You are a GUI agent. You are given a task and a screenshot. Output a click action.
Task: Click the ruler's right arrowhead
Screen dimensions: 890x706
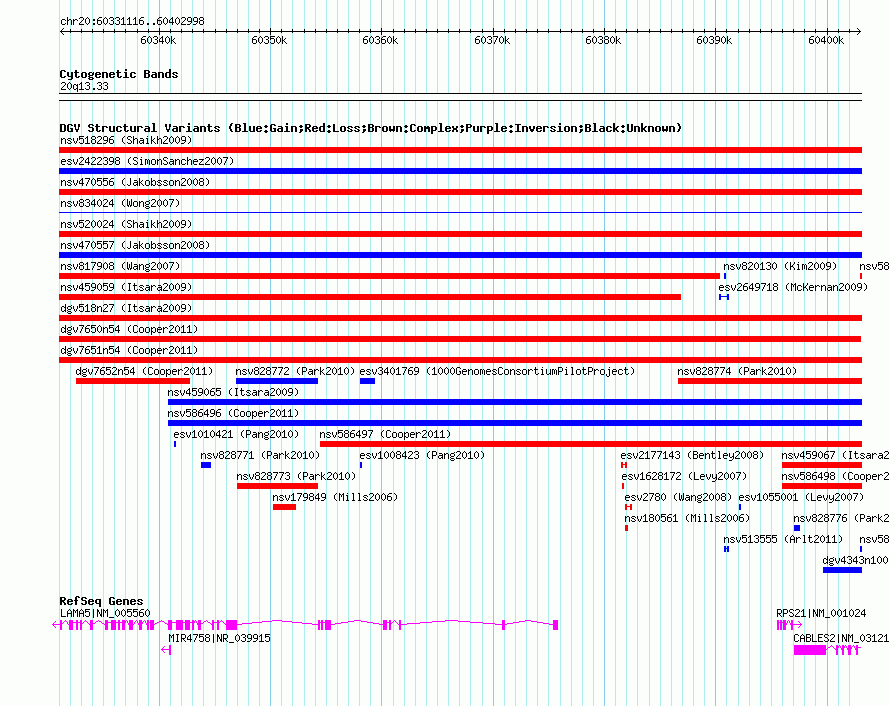[859, 31]
